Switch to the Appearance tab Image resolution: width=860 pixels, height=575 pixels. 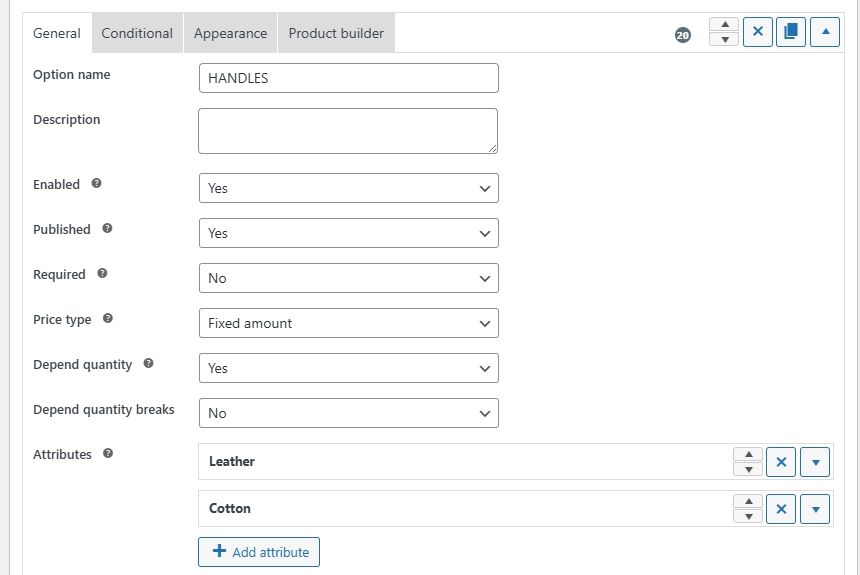[230, 33]
